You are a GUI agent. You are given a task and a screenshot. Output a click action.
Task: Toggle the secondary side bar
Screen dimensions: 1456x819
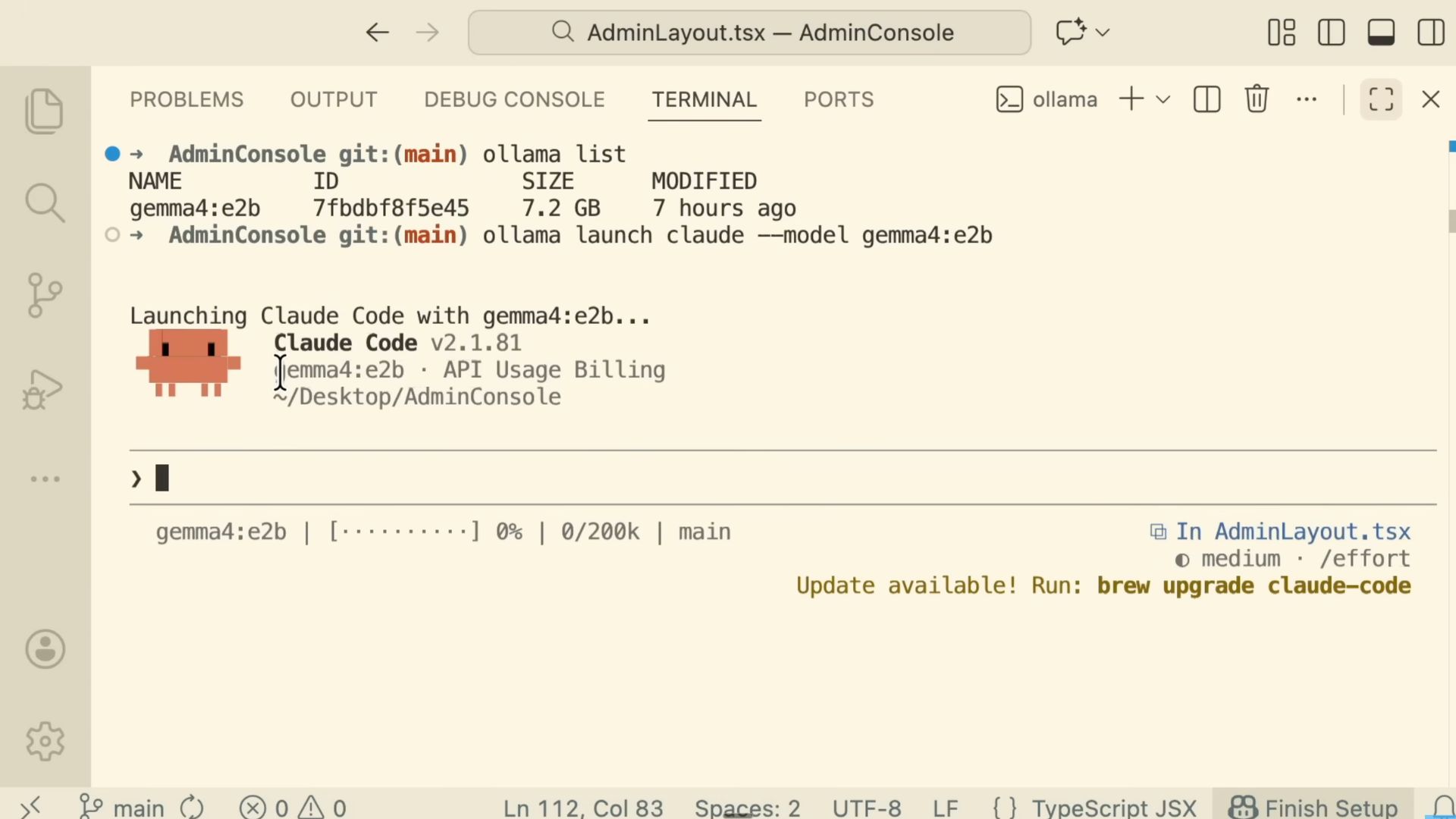pyautogui.click(x=1430, y=33)
